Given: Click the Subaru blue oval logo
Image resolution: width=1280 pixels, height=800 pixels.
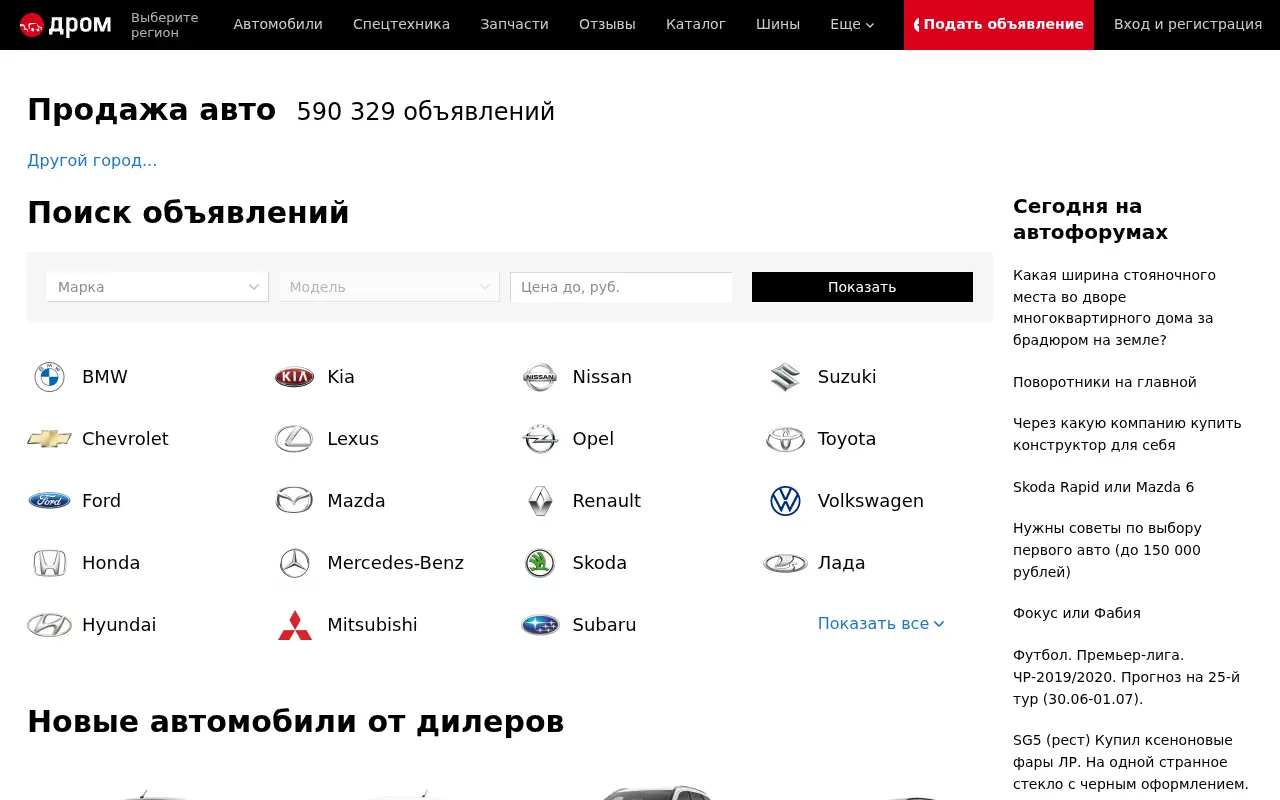Looking at the screenshot, I should pos(540,625).
